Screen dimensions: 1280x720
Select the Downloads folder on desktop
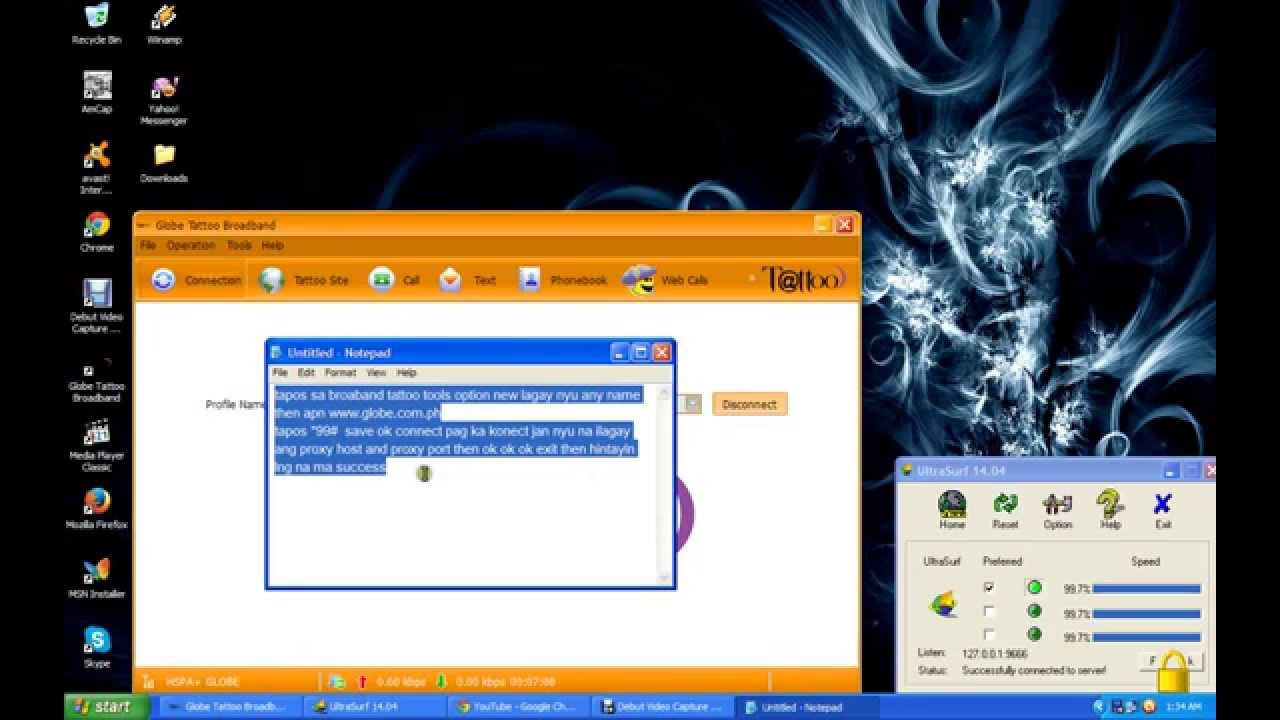tap(164, 163)
